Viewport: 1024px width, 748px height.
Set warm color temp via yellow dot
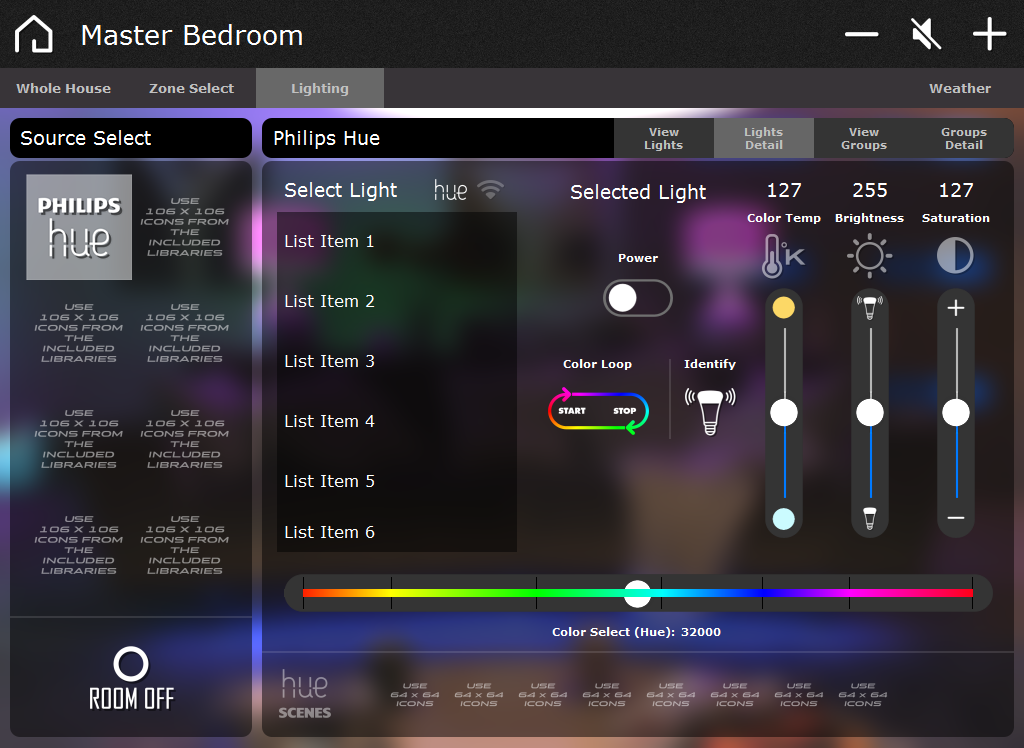[x=784, y=308]
